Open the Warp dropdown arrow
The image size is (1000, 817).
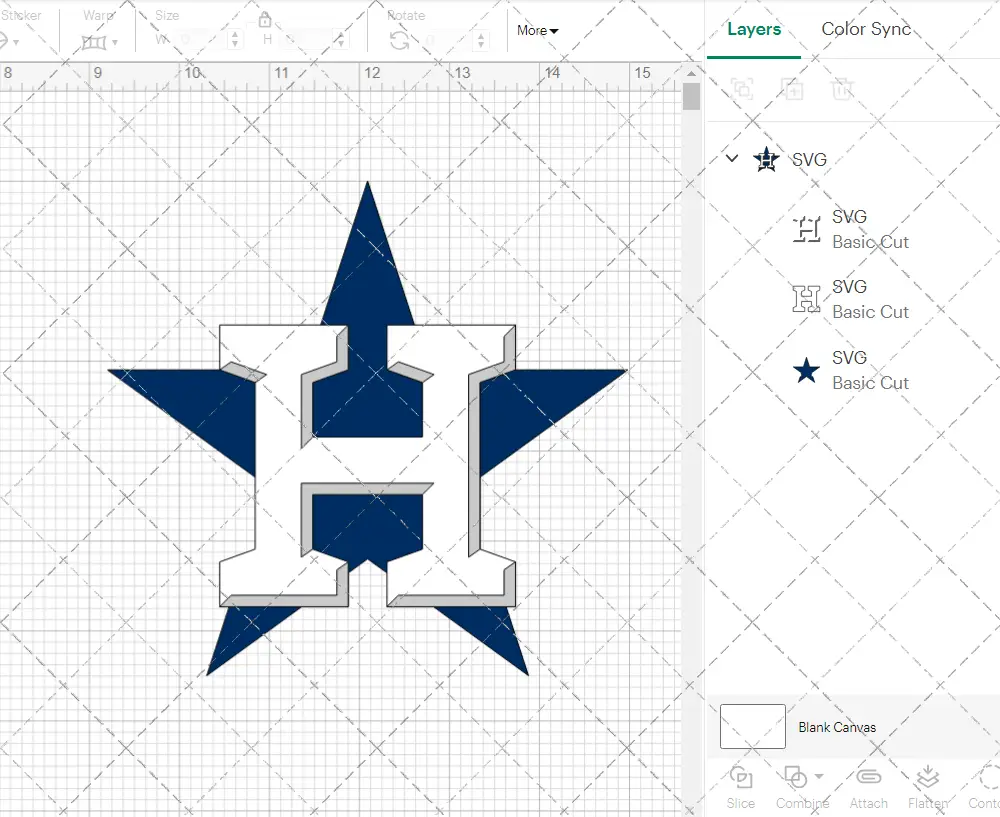tap(115, 43)
